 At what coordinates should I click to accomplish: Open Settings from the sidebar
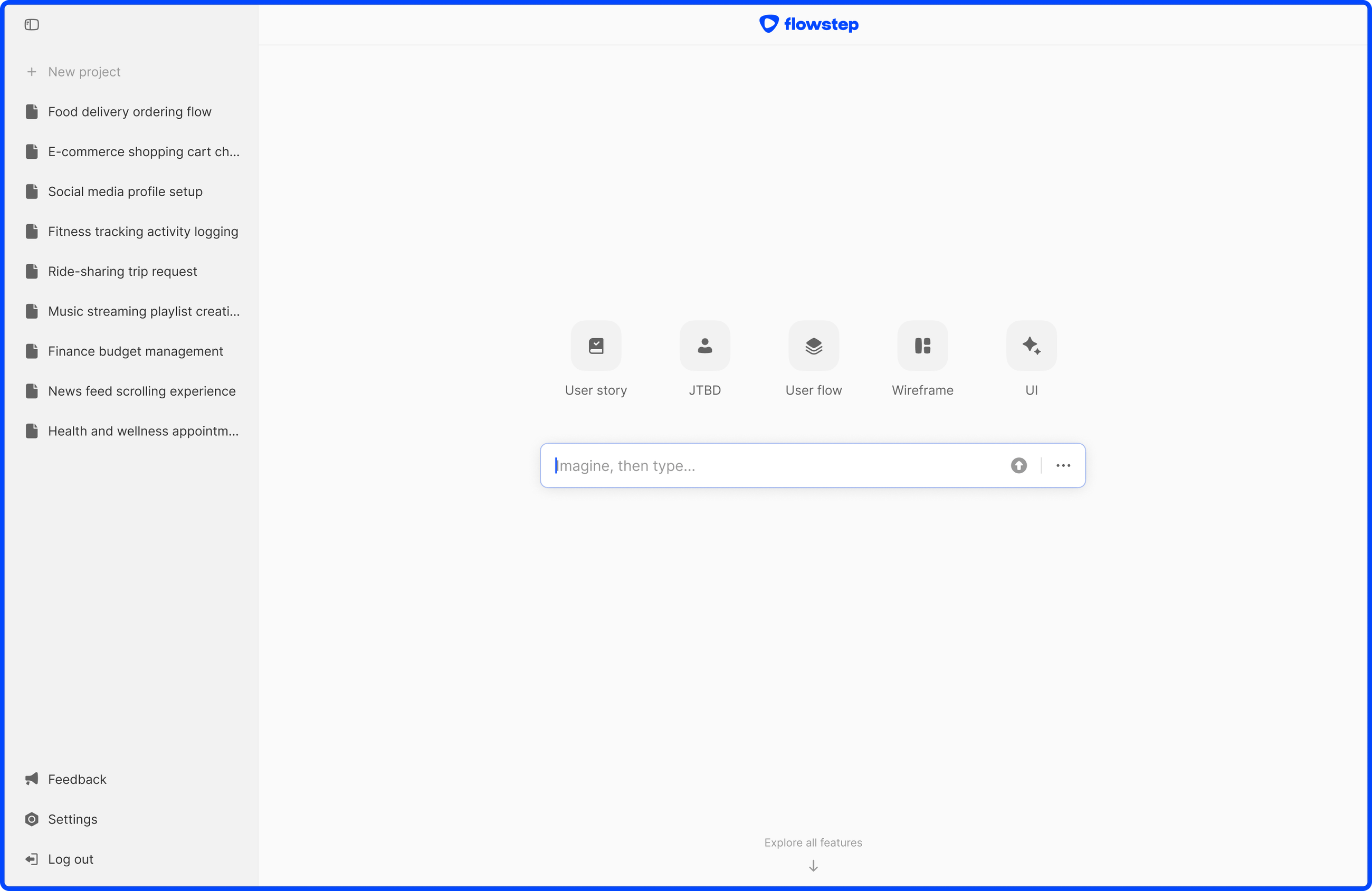tap(73, 819)
